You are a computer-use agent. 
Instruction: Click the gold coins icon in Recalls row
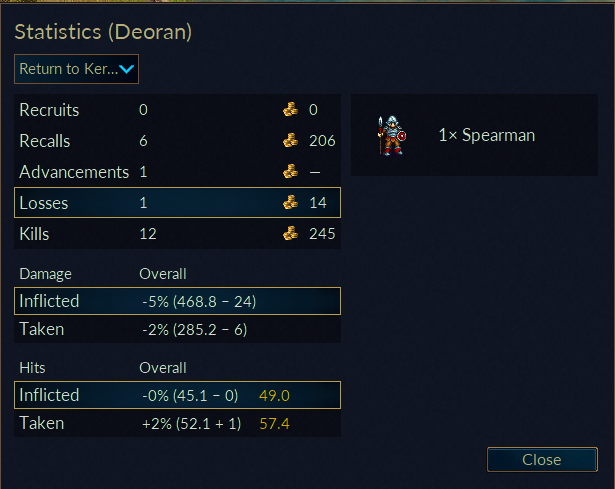point(290,140)
